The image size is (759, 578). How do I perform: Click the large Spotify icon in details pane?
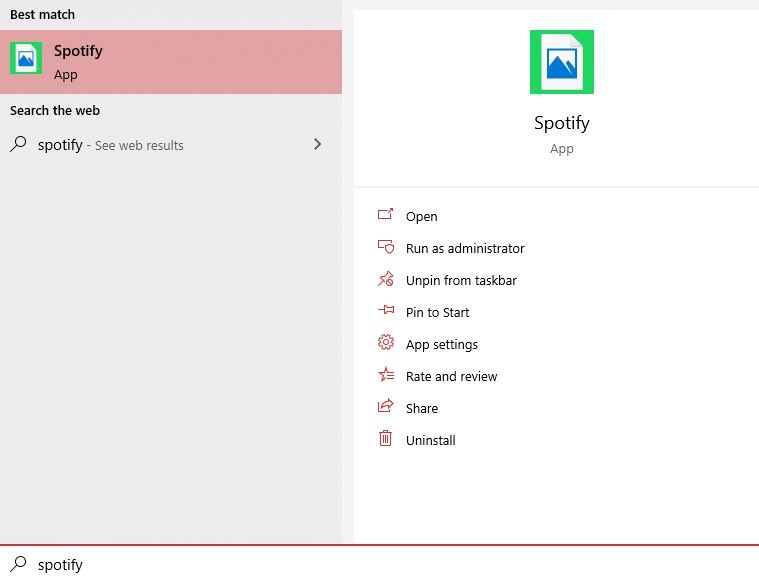click(x=562, y=62)
